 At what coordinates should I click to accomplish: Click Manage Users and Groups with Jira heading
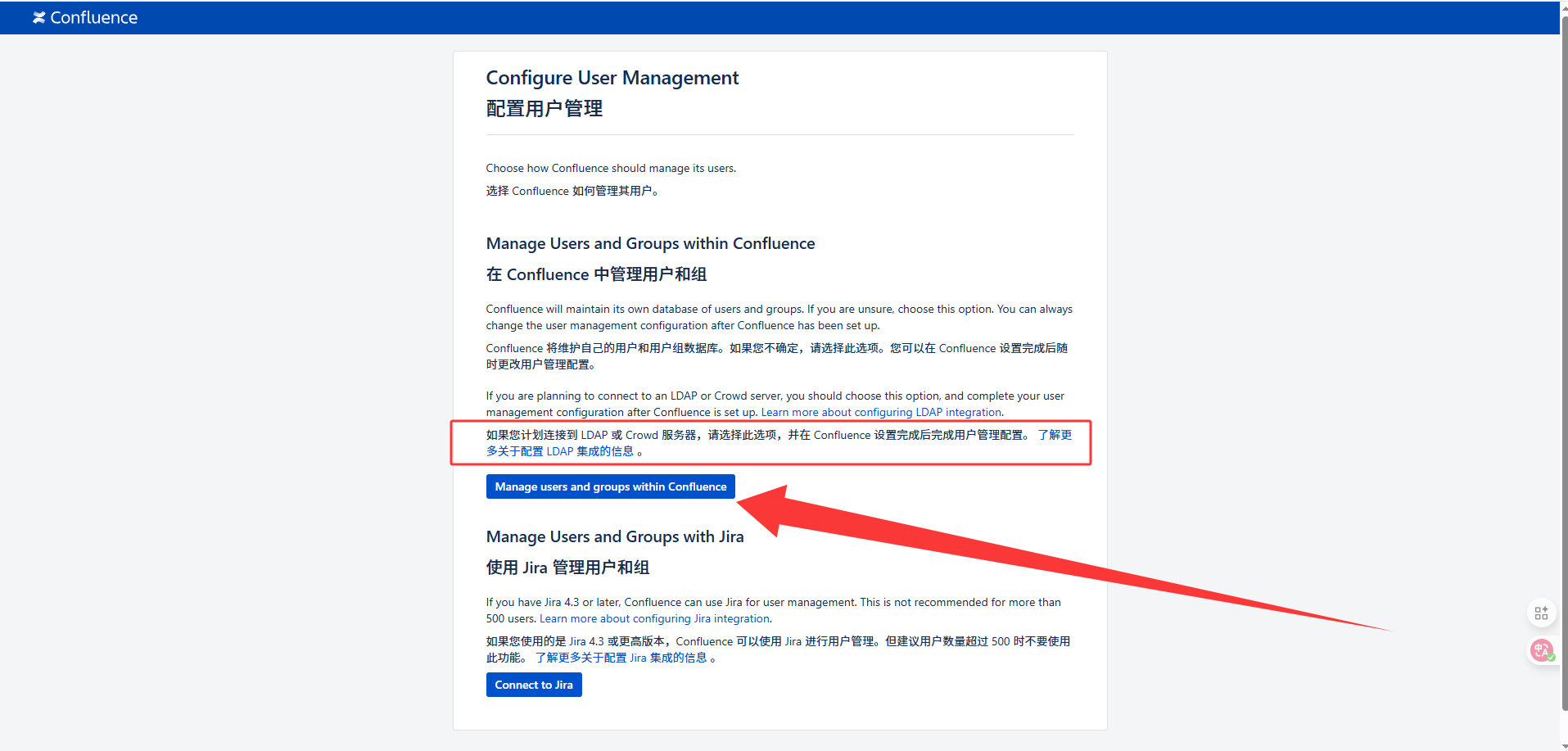614,536
